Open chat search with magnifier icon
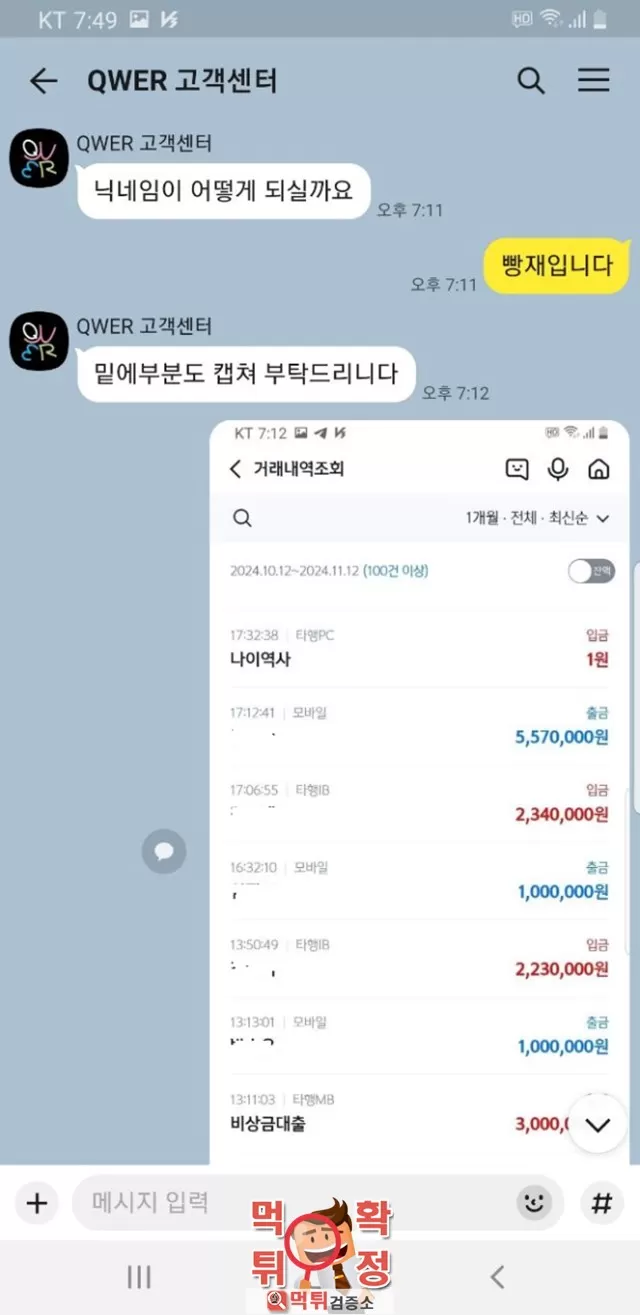This screenshot has height=1315, width=640. pyautogui.click(x=531, y=81)
